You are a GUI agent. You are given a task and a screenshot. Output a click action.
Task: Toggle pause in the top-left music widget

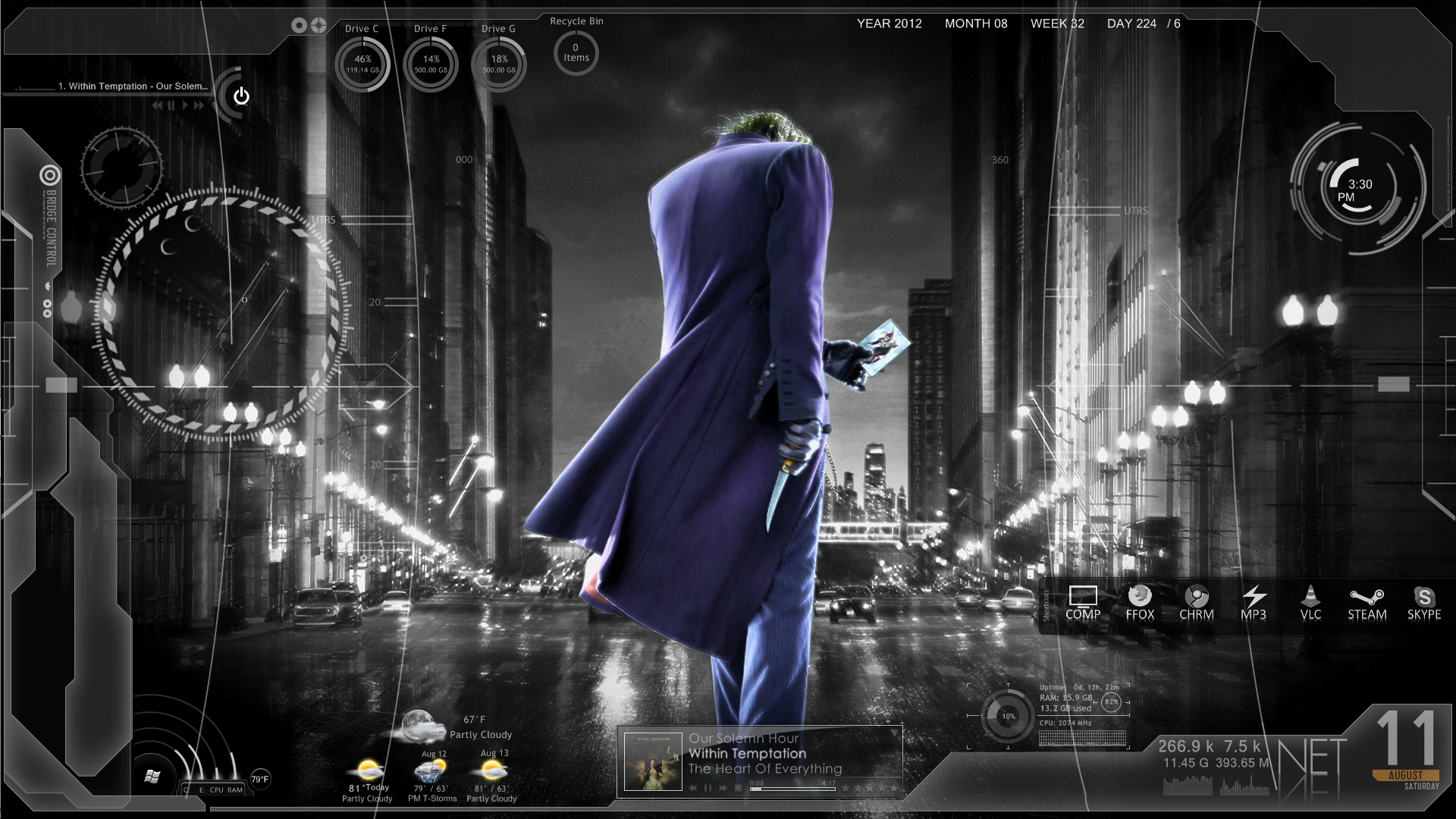172,105
